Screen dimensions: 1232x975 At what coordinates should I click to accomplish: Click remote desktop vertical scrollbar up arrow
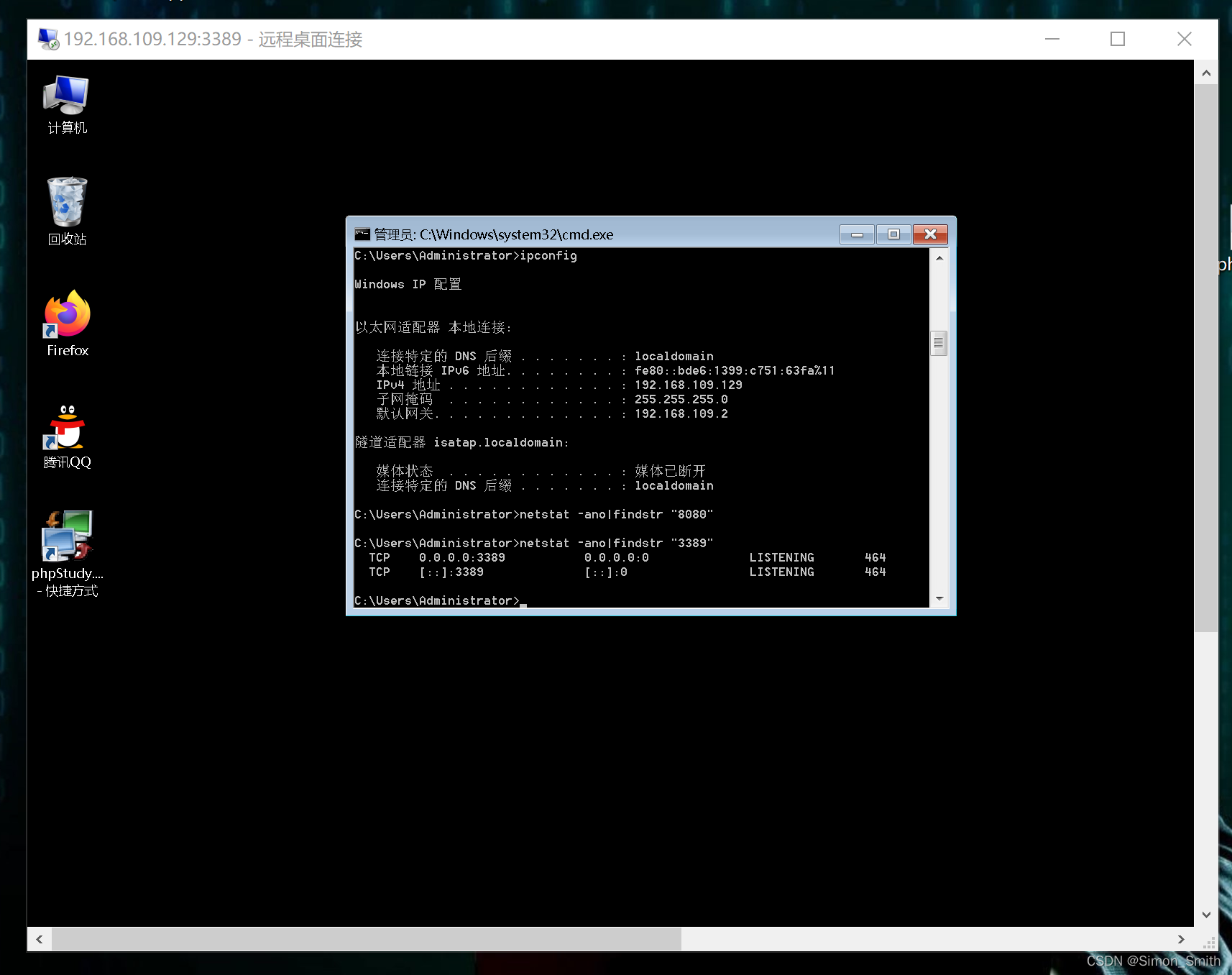tap(1206, 73)
